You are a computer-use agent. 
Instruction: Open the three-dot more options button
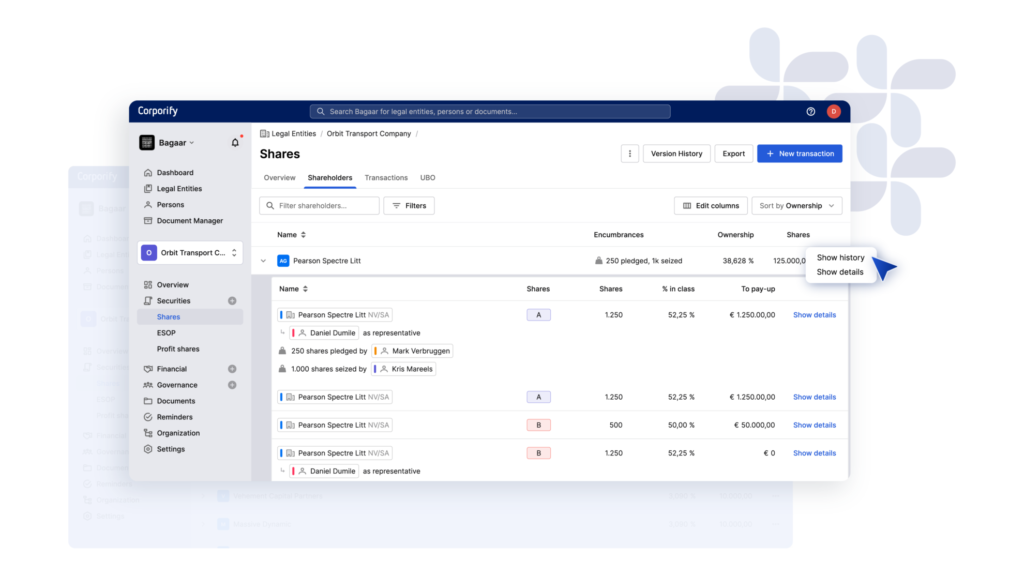630,153
